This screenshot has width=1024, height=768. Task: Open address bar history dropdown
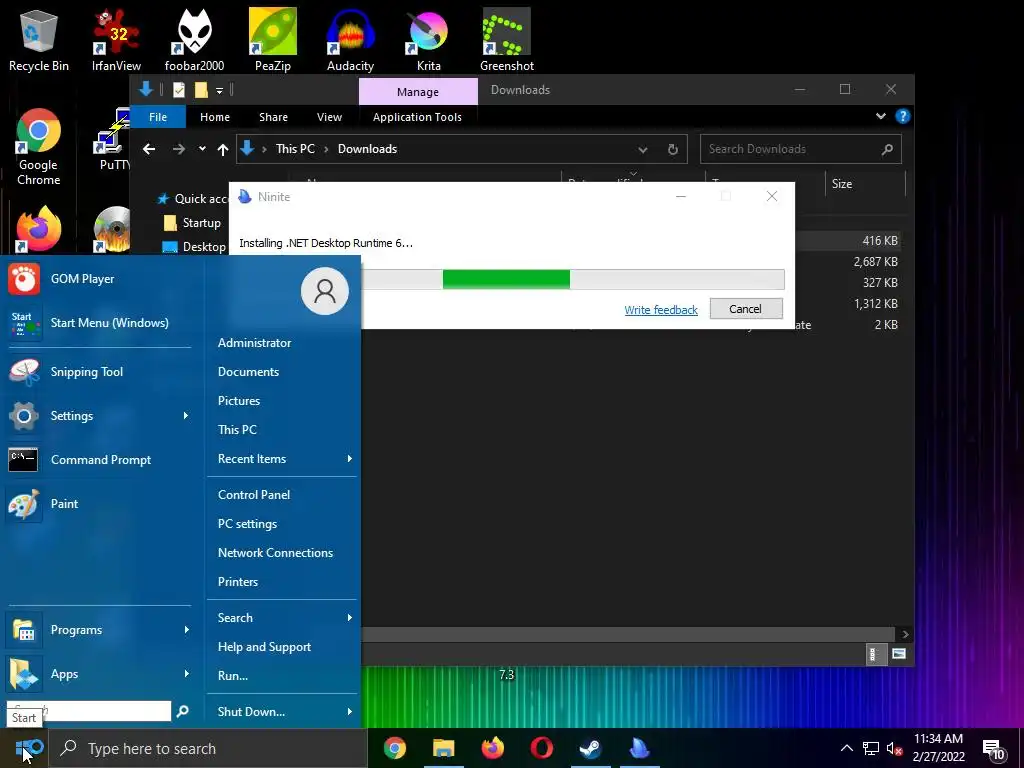(643, 150)
